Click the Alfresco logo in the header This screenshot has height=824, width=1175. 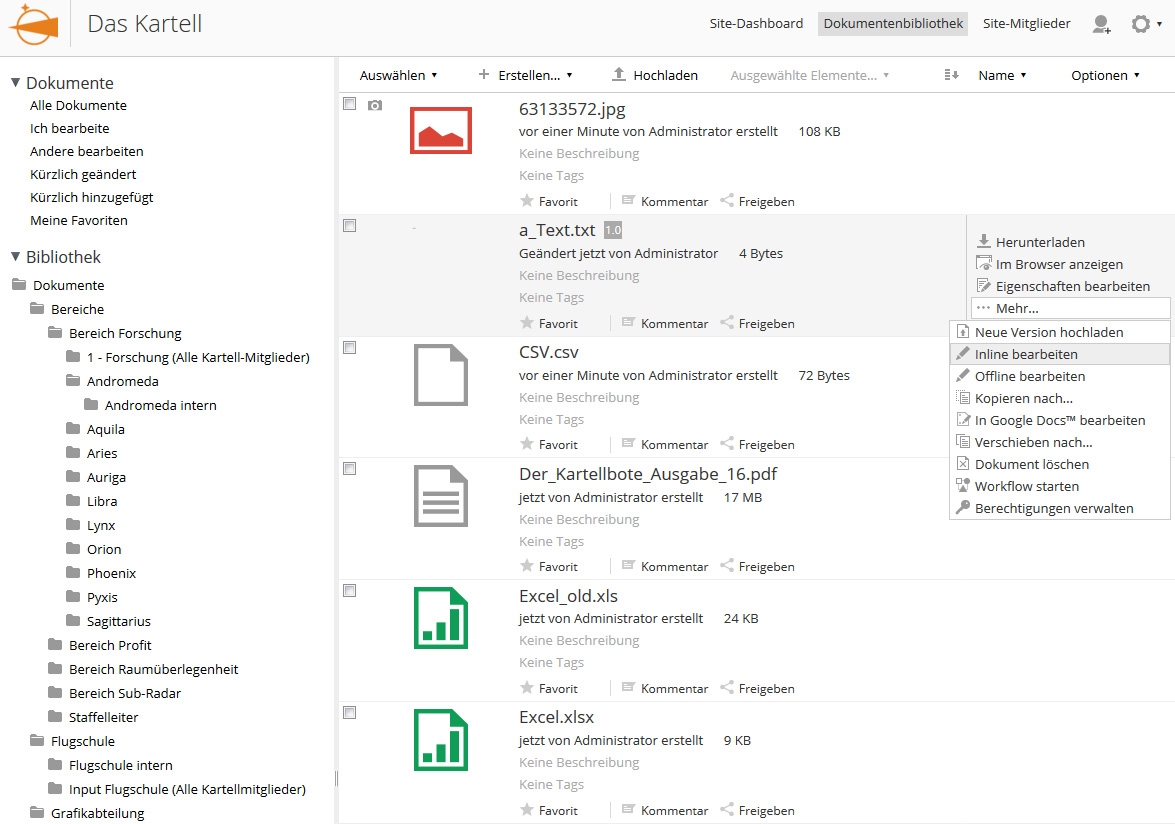33,24
